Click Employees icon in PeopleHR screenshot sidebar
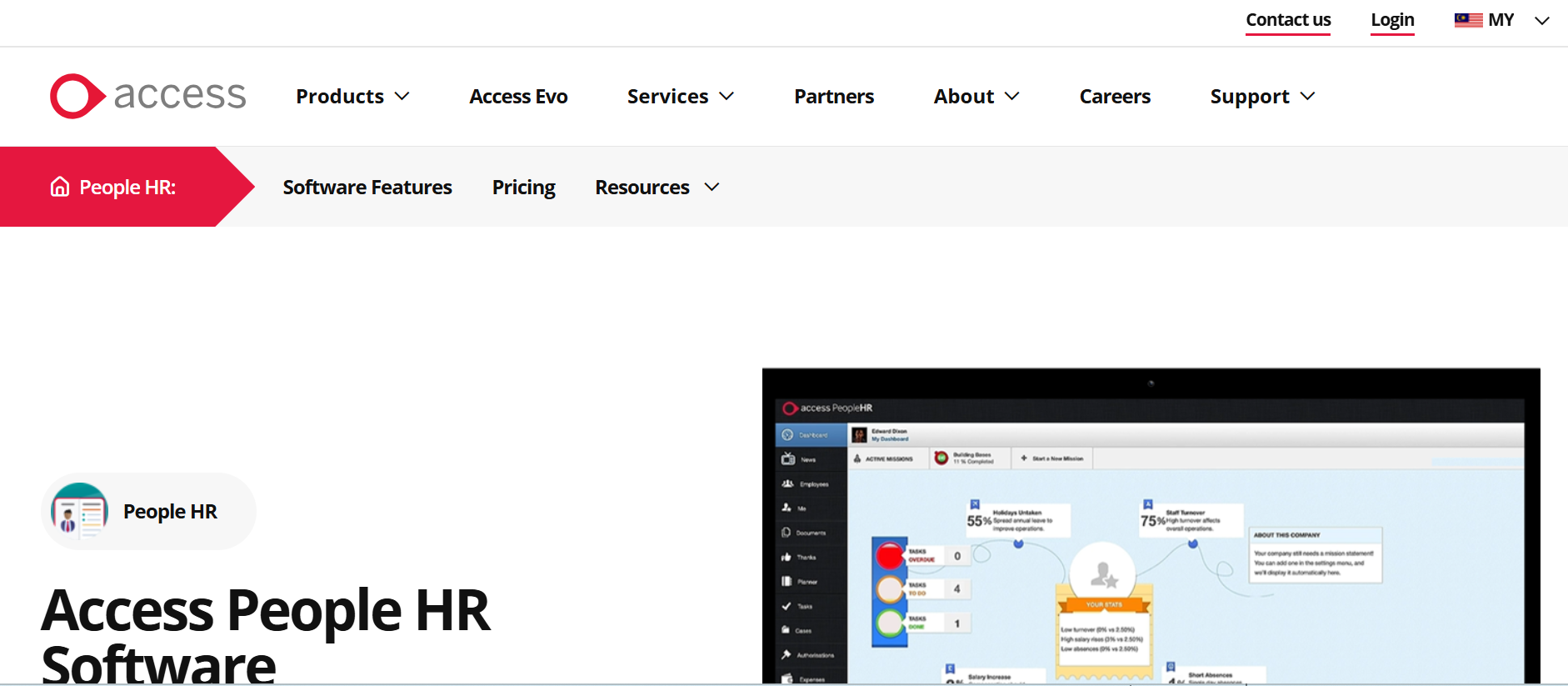The height and width of the screenshot is (686, 1568). (x=787, y=483)
